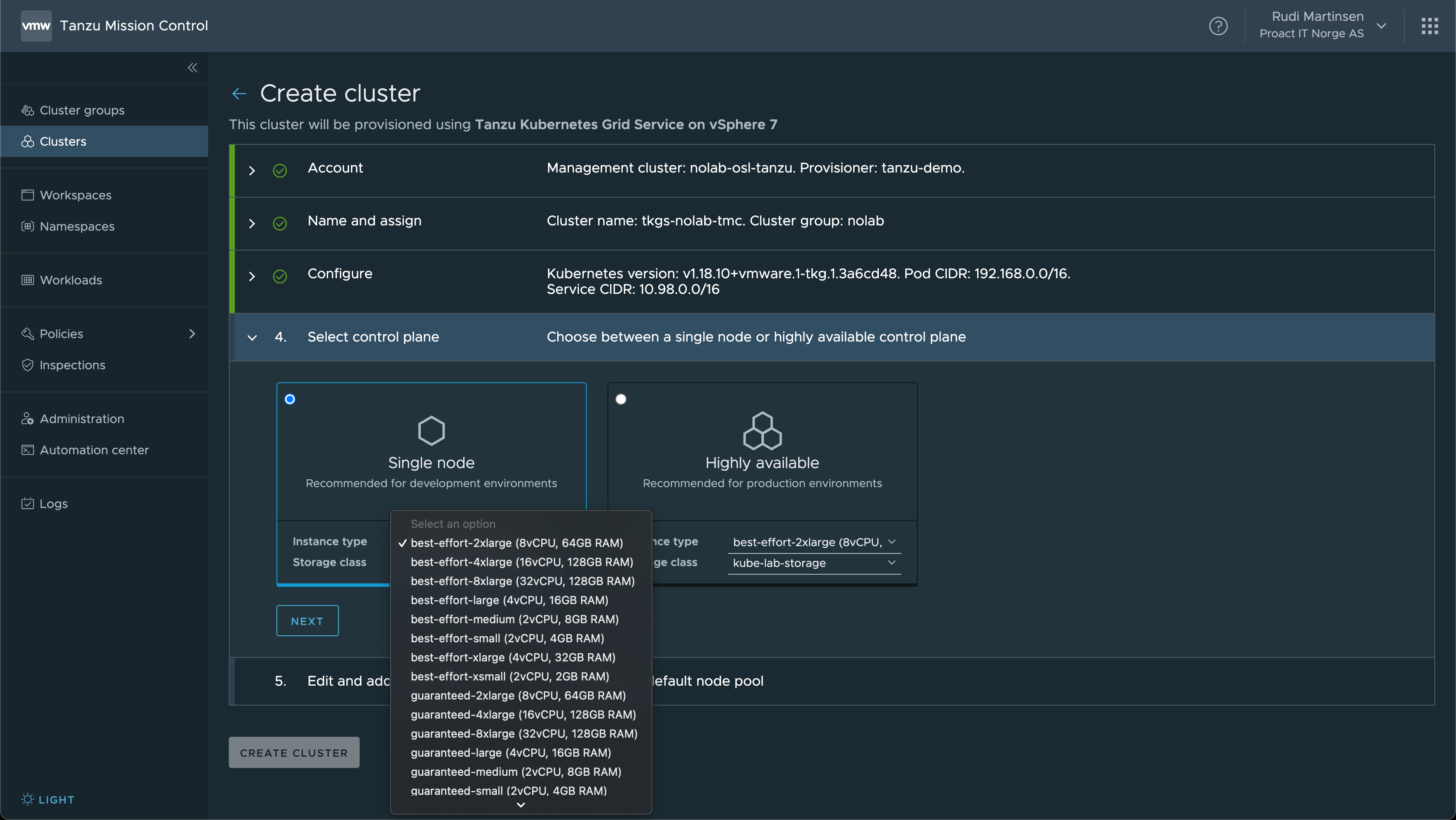The width and height of the screenshot is (1456, 820).
Task: Go back using the arrow beside Create cluster
Action: [239, 94]
